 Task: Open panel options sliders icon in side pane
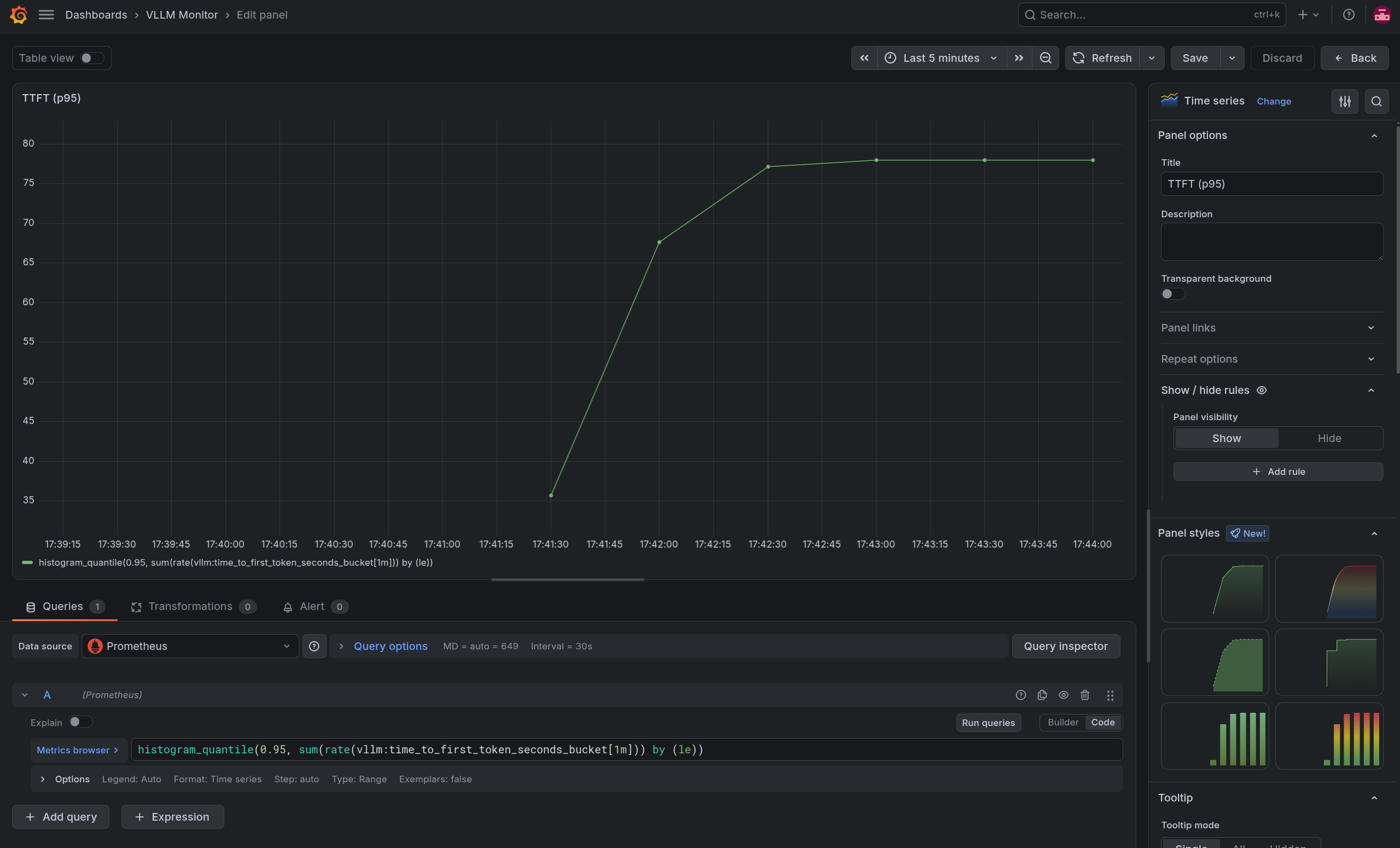click(x=1344, y=101)
